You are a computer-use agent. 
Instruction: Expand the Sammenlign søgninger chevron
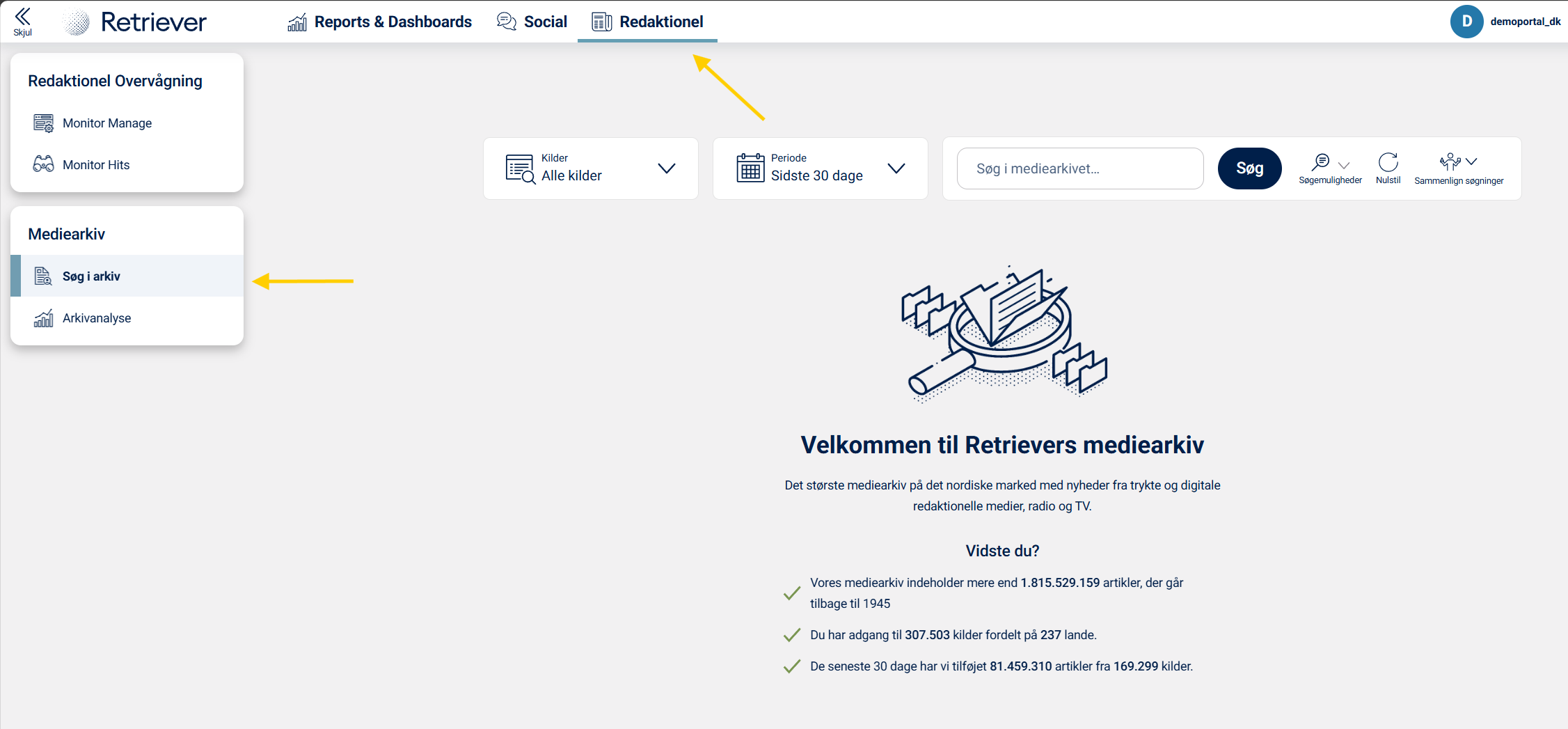pos(1471,162)
